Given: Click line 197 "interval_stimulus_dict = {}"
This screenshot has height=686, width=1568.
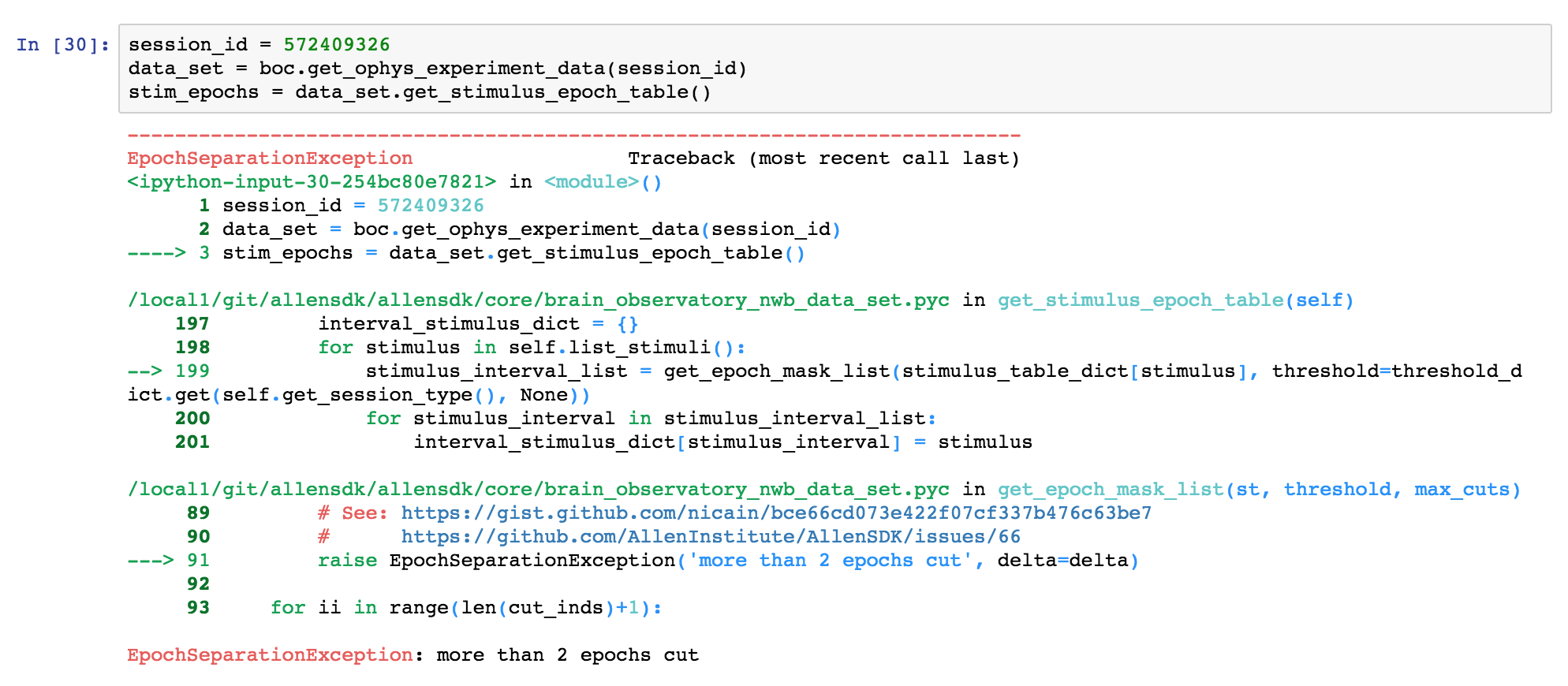Looking at the screenshot, I should (478, 324).
